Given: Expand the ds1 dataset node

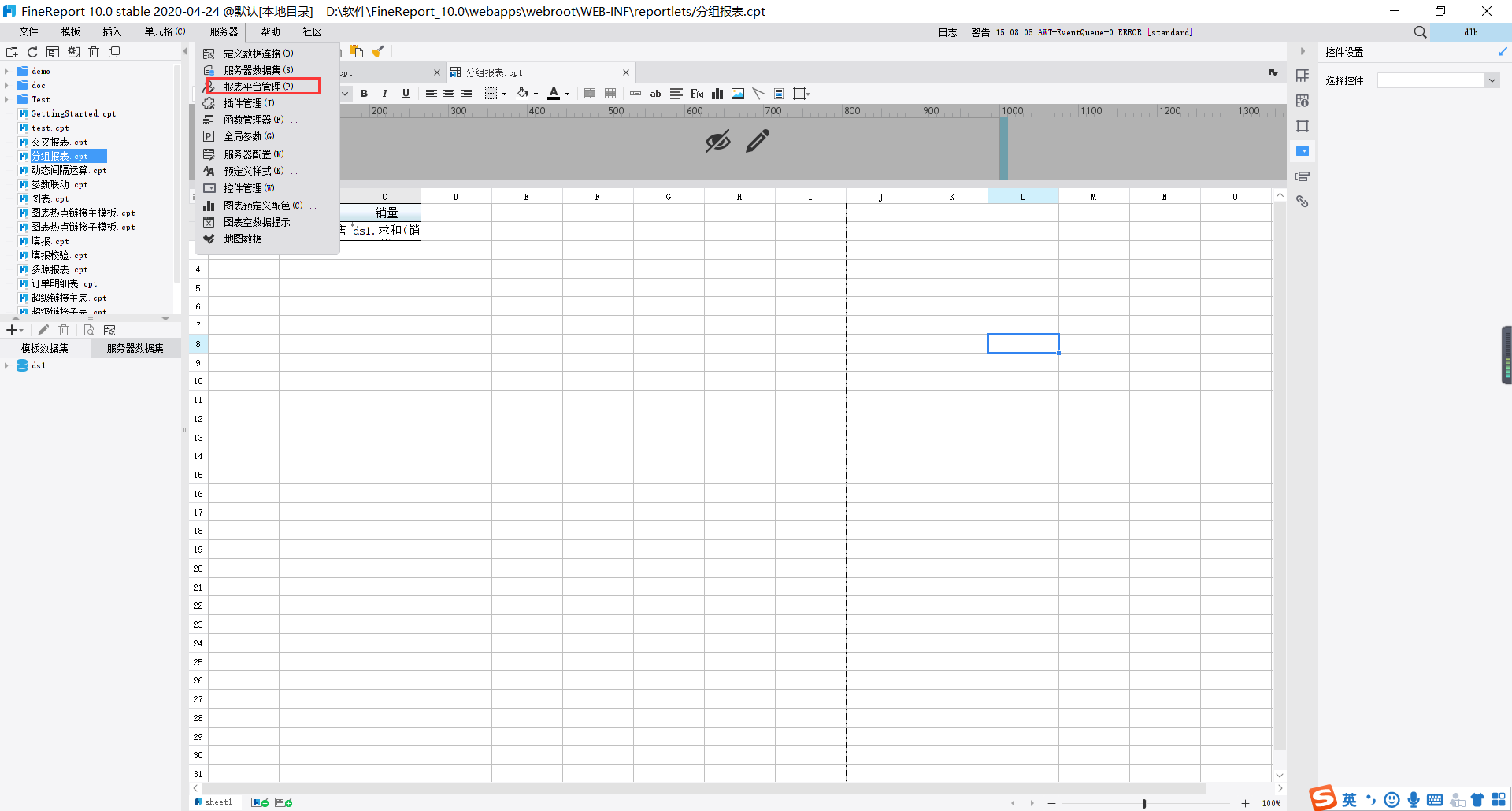Looking at the screenshot, I should (x=7, y=365).
